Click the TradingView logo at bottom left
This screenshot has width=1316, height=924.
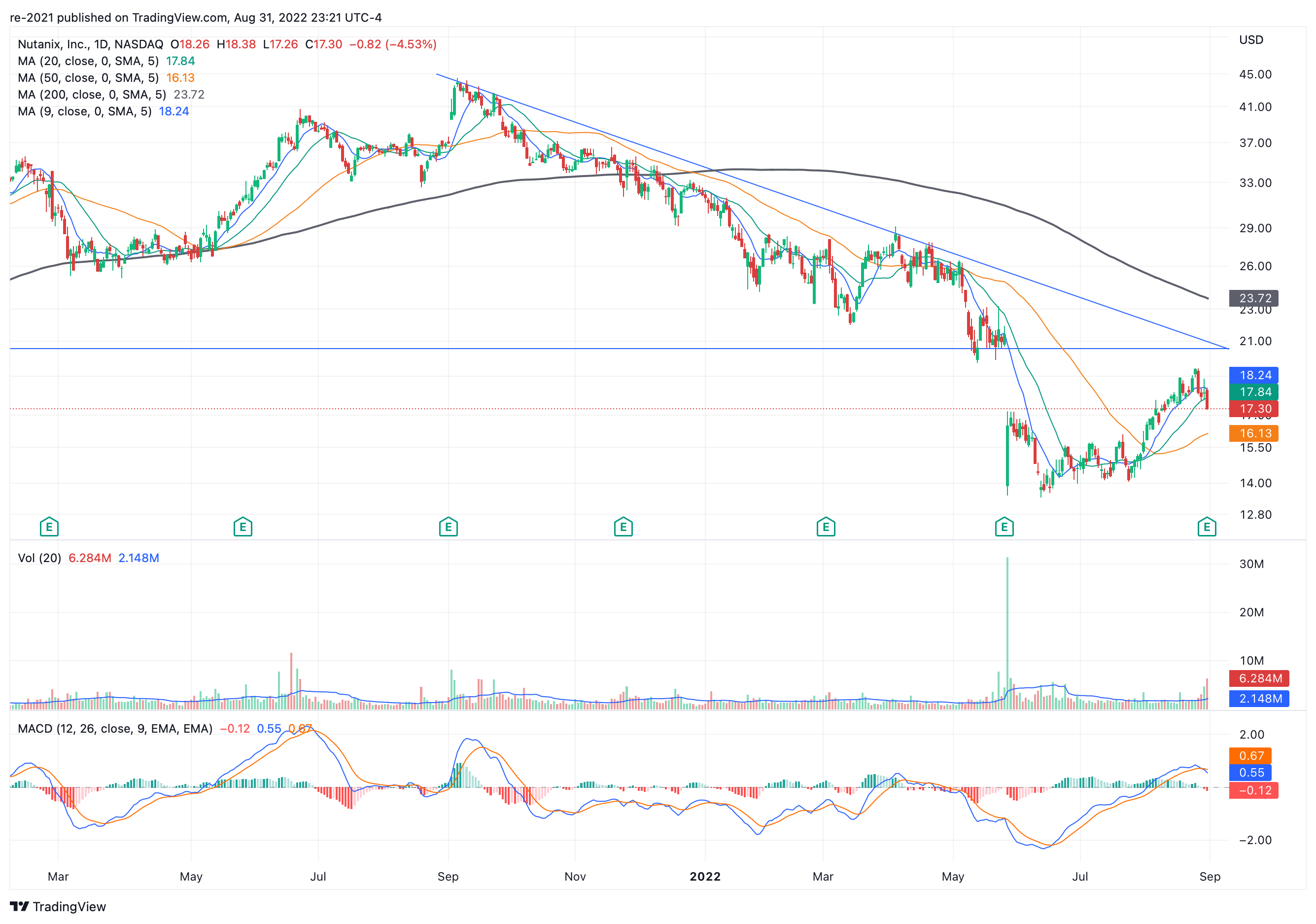tap(58, 906)
